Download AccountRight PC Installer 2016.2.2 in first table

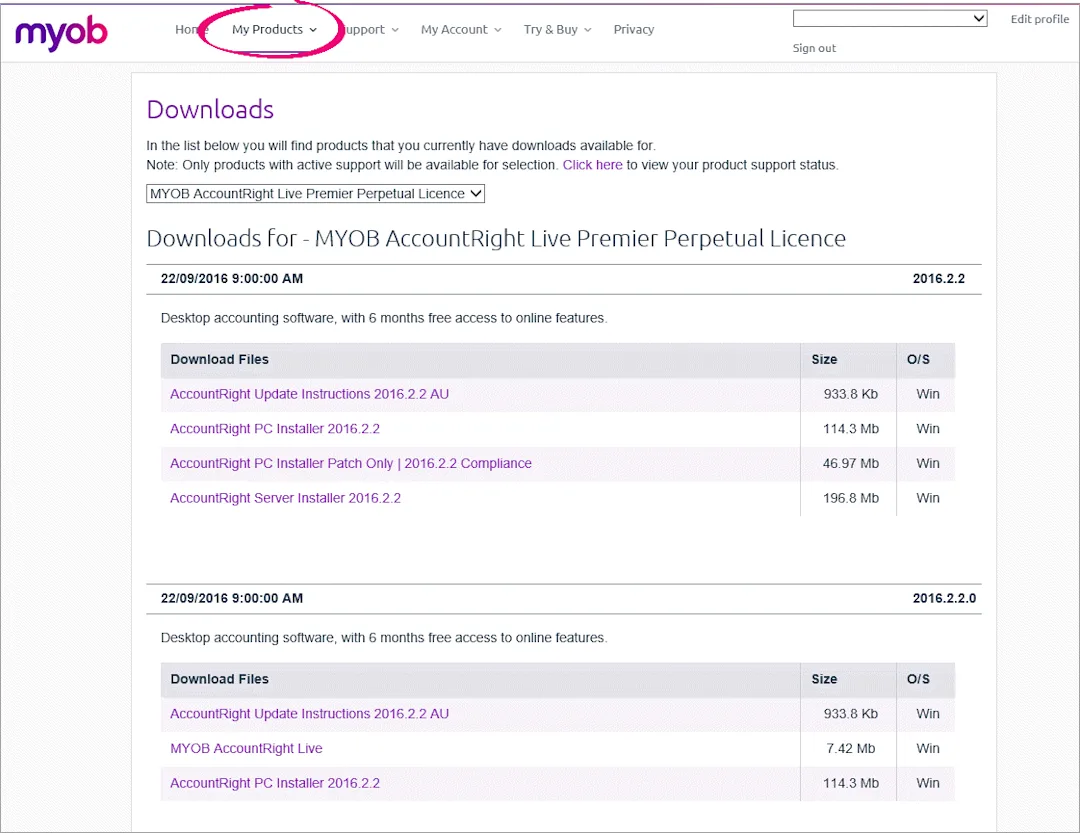click(x=275, y=429)
